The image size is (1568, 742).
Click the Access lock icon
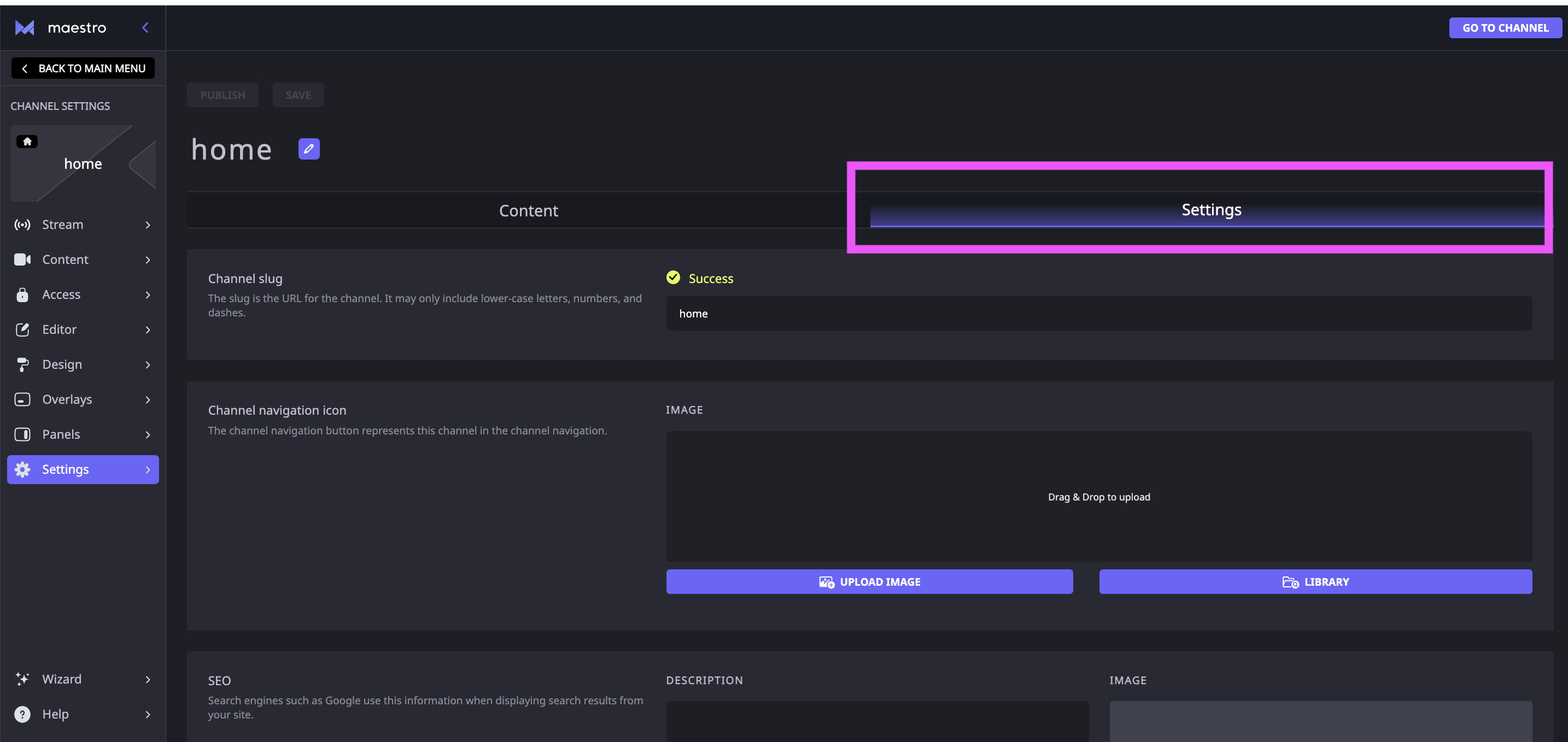pyautogui.click(x=22, y=295)
